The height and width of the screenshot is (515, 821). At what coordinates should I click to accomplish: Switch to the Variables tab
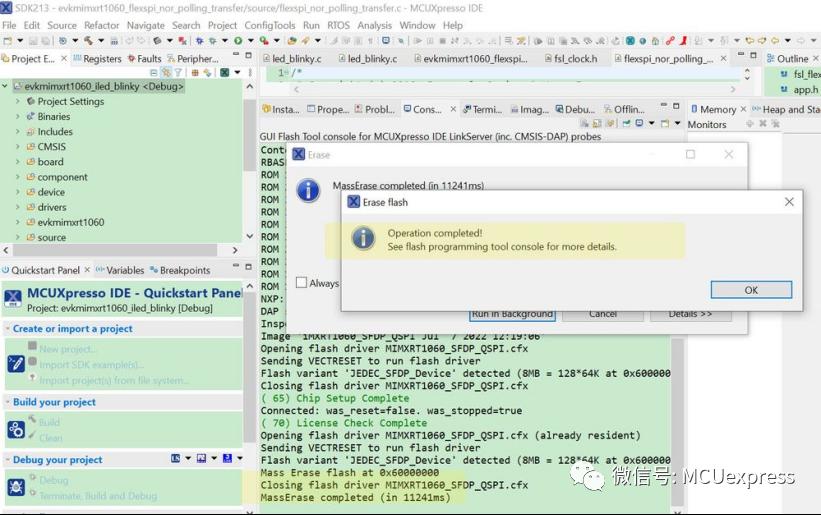(120, 270)
